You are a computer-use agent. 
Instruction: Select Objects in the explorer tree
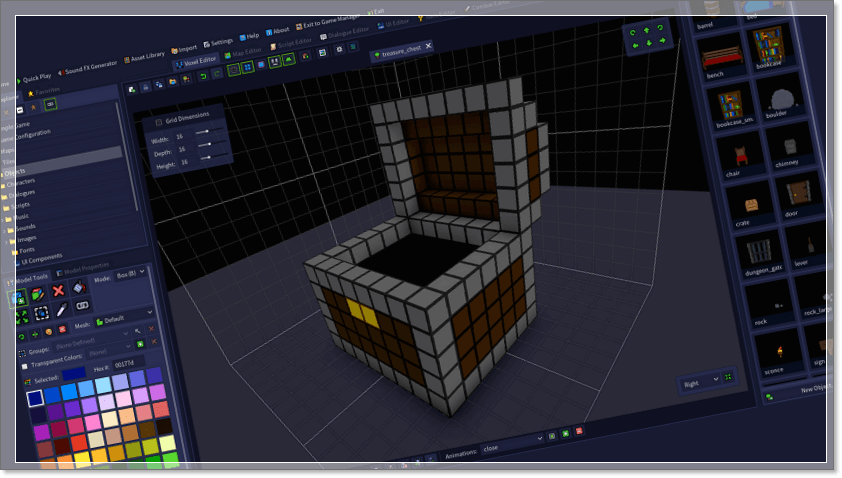[14, 172]
